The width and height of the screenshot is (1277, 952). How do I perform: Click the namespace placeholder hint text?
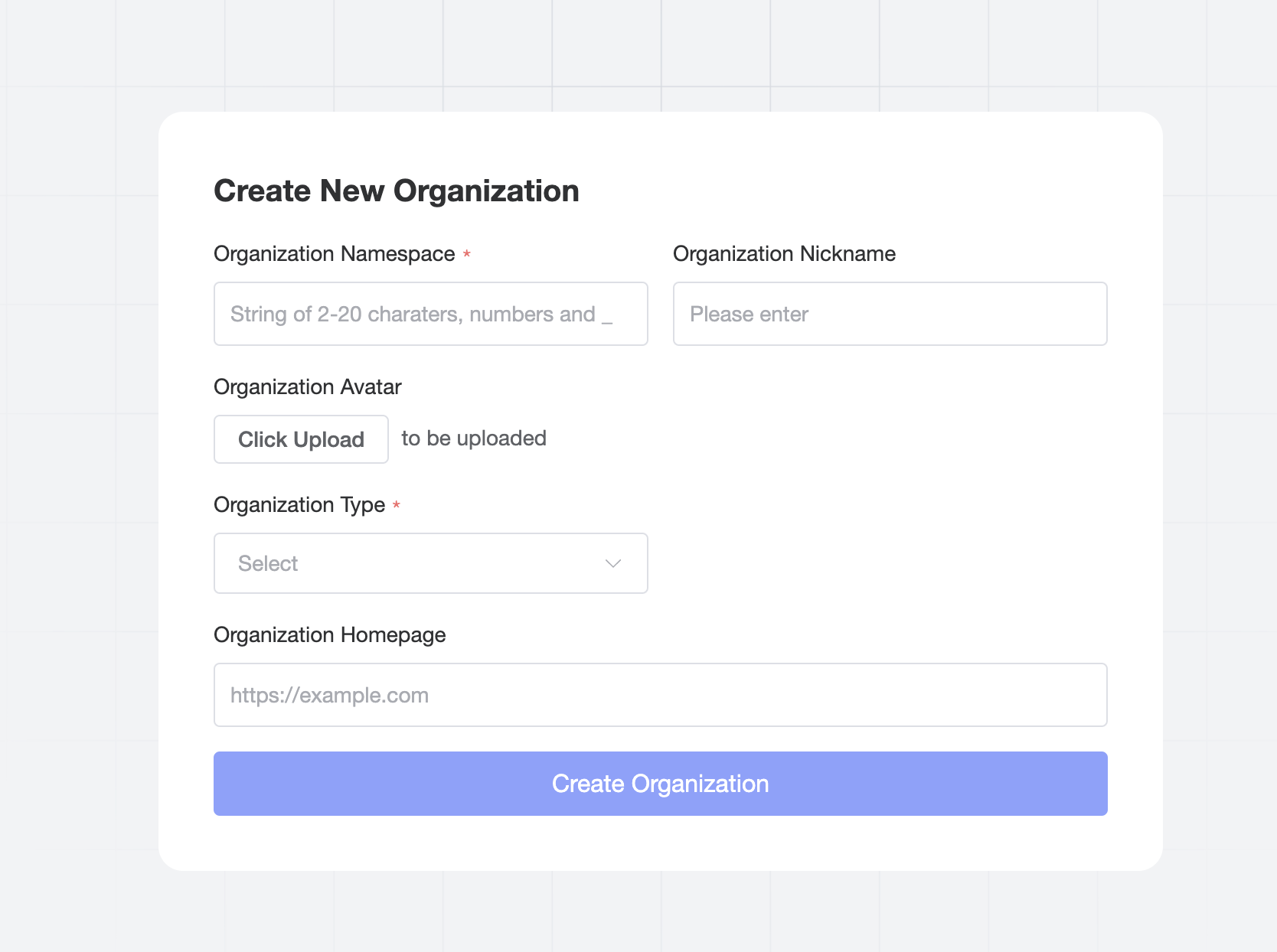pyautogui.click(x=420, y=314)
